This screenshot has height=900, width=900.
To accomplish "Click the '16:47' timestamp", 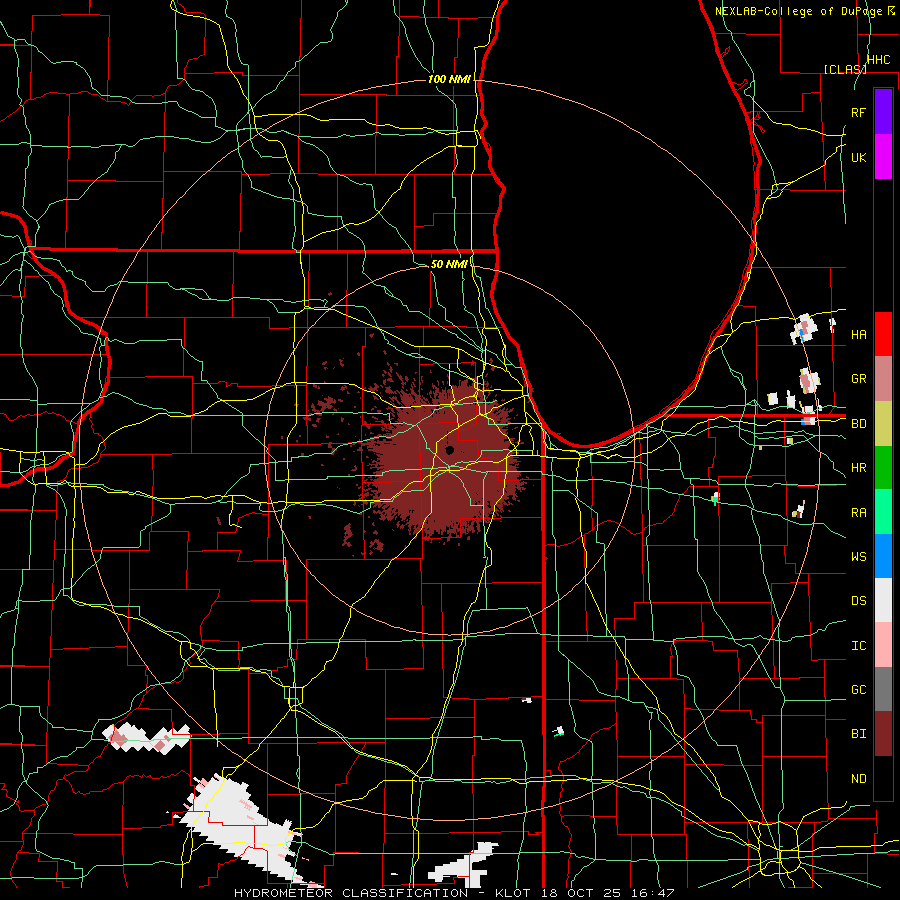I will coord(655,893).
